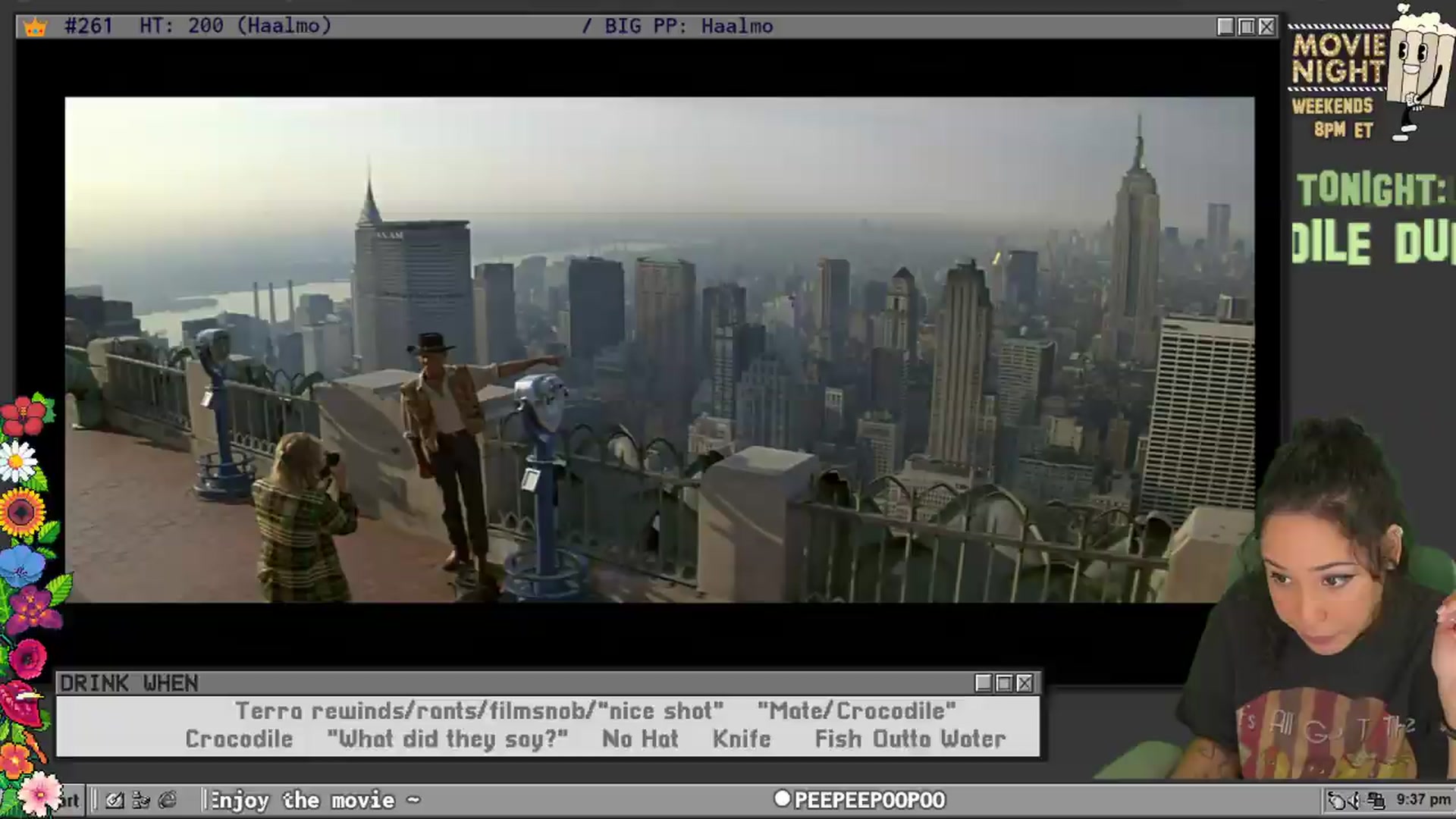Click the "TONIGHT:" banner text
This screenshot has height=819, width=1456.
click(x=1371, y=190)
